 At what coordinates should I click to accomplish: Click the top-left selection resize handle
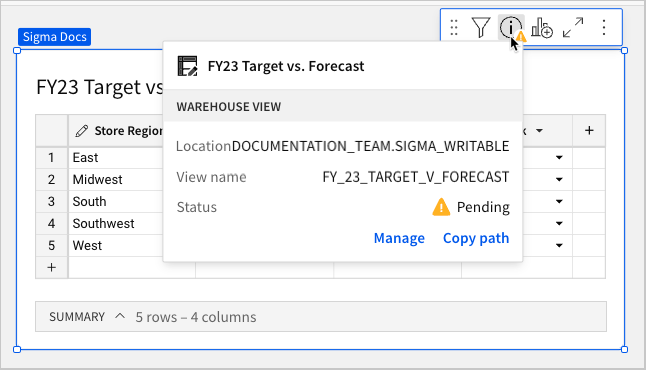(x=17, y=51)
